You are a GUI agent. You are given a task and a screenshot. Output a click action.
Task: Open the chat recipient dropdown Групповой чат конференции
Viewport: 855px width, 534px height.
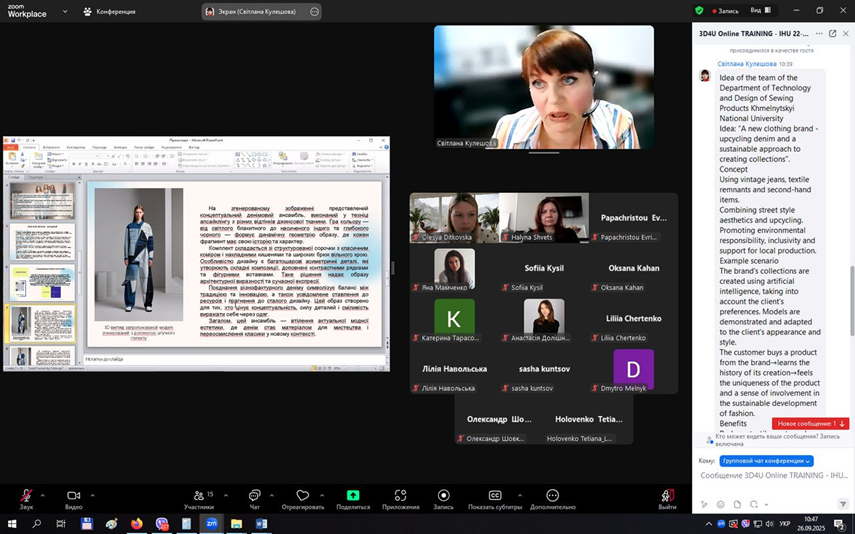pos(766,461)
